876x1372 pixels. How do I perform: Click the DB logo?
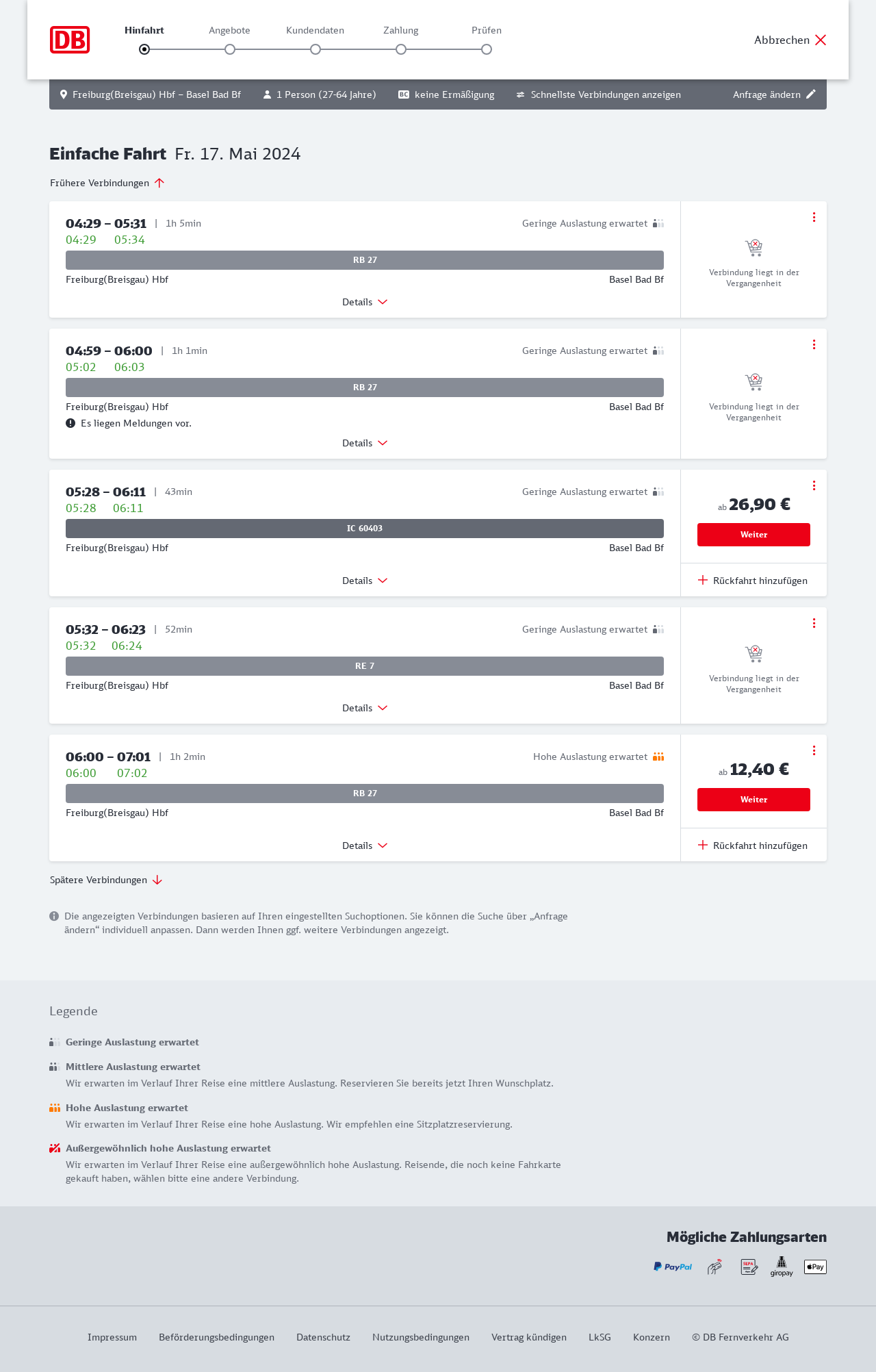click(x=70, y=40)
